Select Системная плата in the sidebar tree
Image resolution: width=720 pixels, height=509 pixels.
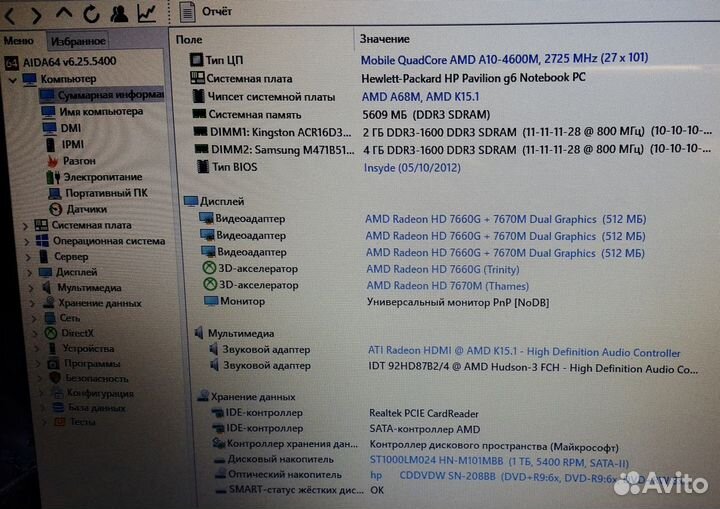click(84, 225)
